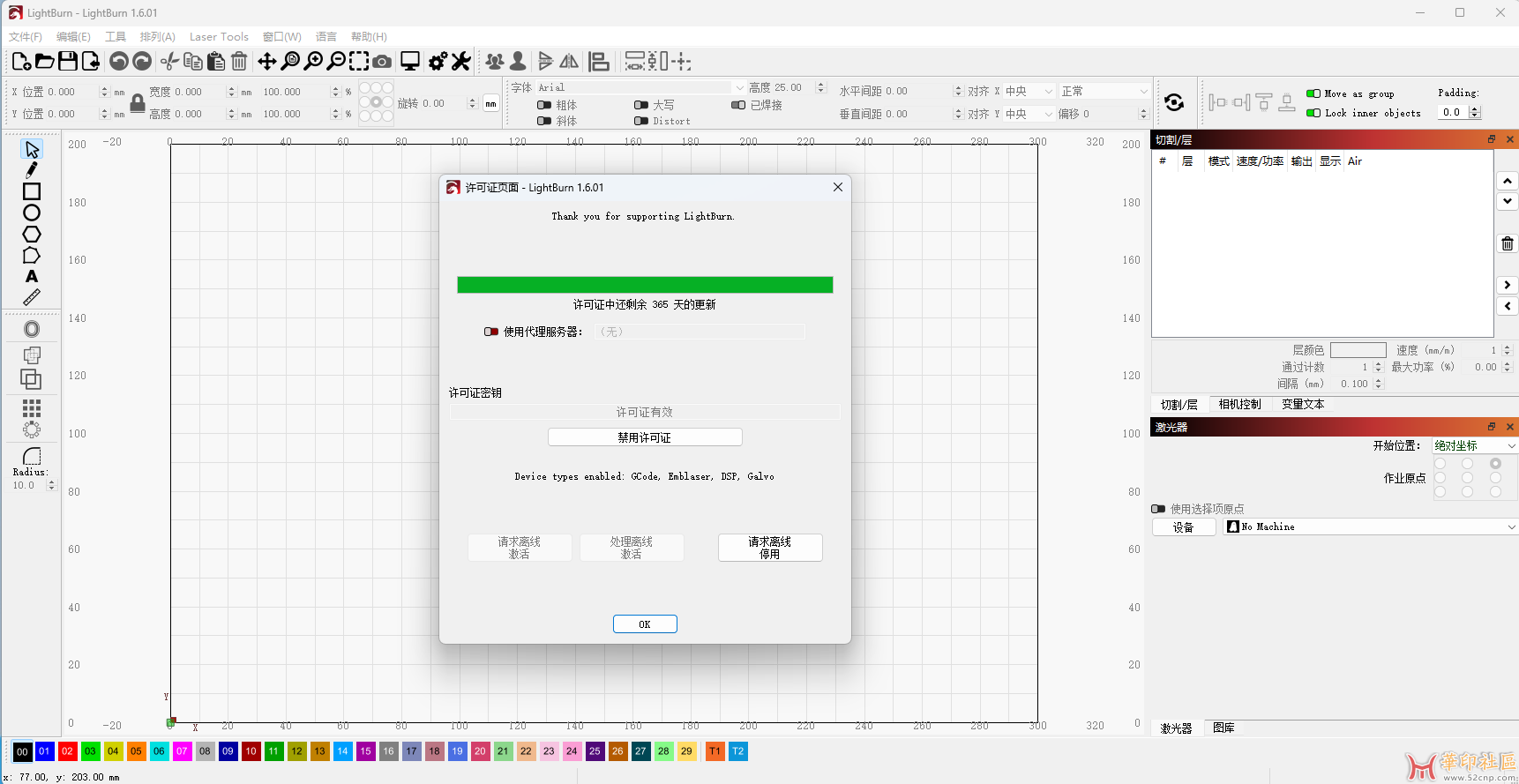Image resolution: width=1519 pixels, height=784 pixels.
Task: Toggle Lock inner objects switch
Action: 1313,113
